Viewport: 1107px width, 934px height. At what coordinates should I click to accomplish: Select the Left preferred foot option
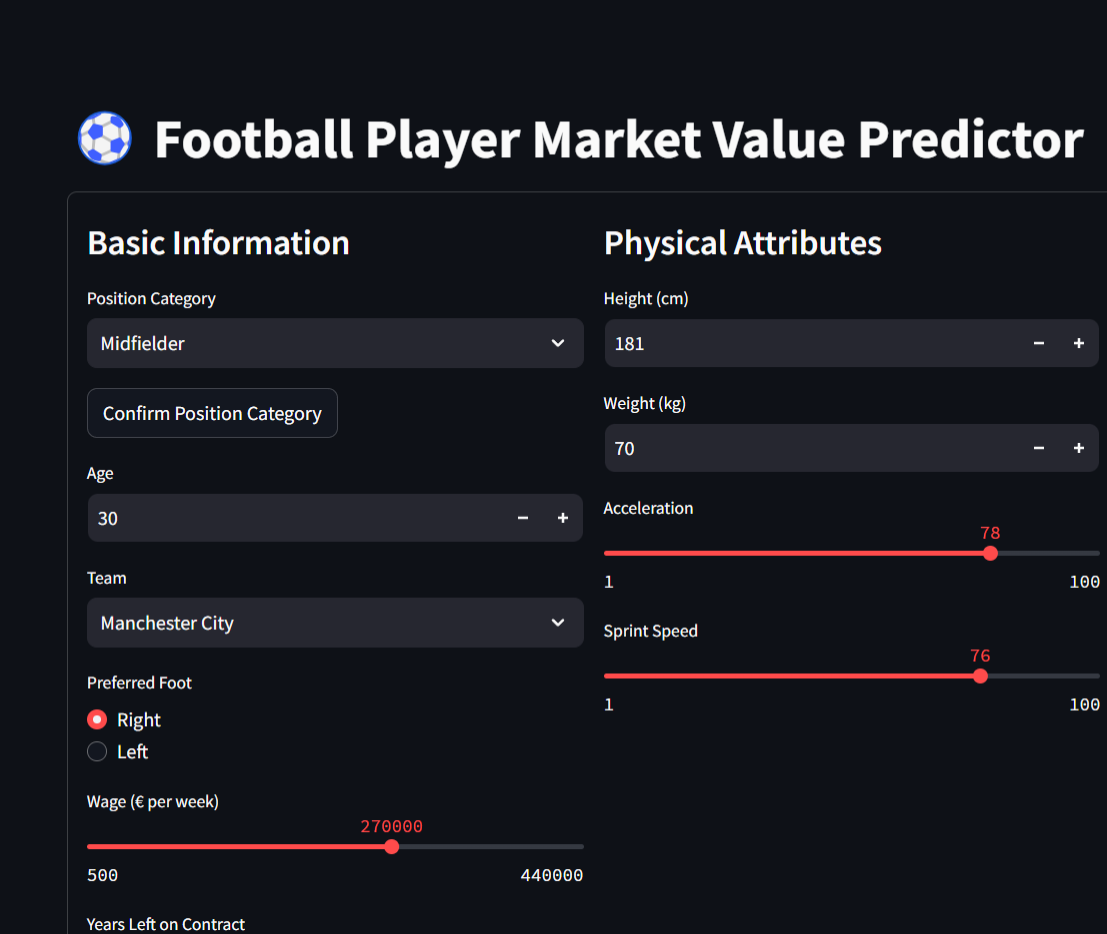pyautogui.click(x=97, y=752)
